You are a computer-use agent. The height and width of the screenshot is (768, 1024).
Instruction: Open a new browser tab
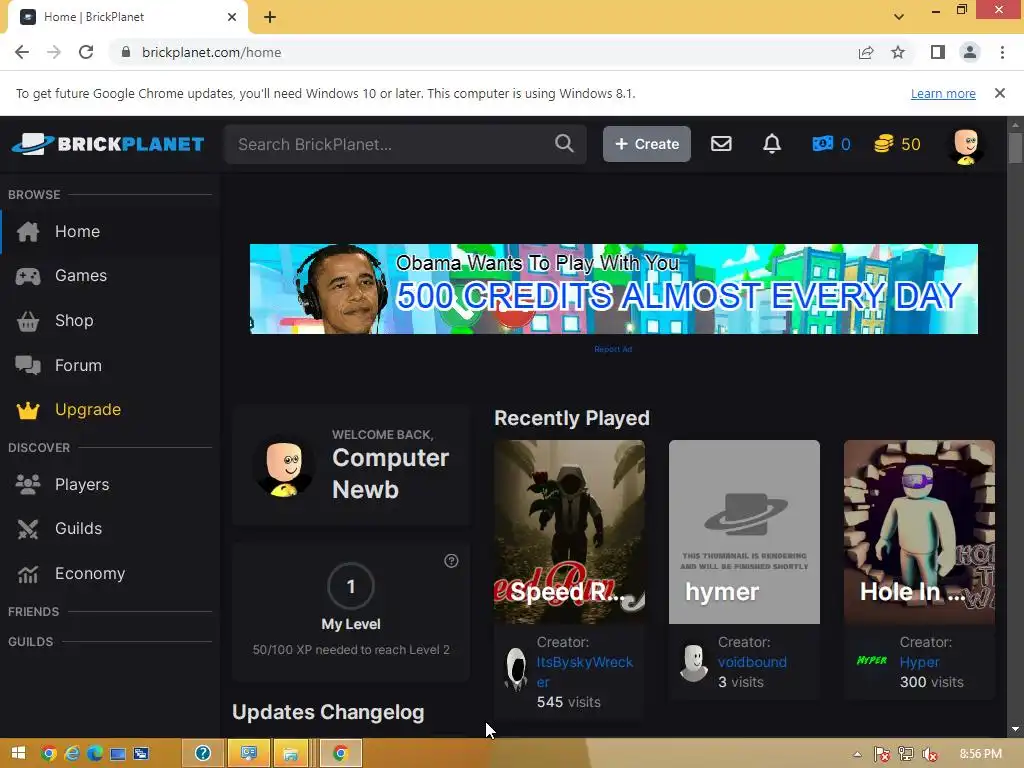tap(270, 17)
